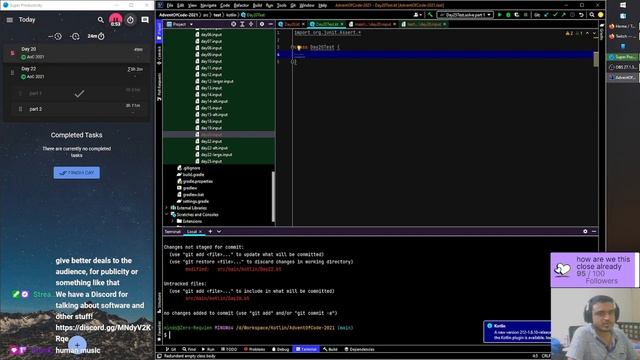The width and height of the screenshot is (640, 360).
Task: Open the focus timer clock icon
Action: click(x=130, y=20)
